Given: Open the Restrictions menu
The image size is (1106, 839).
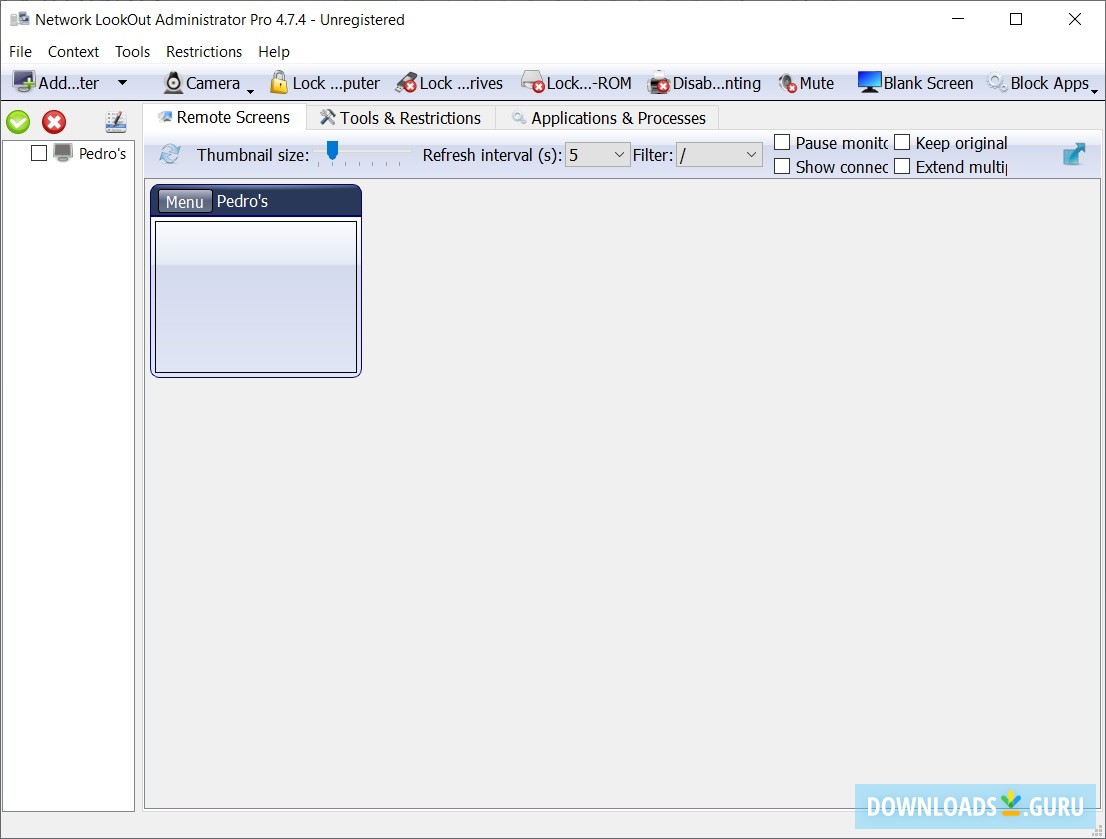Looking at the screenshot, I should point(204,51).
